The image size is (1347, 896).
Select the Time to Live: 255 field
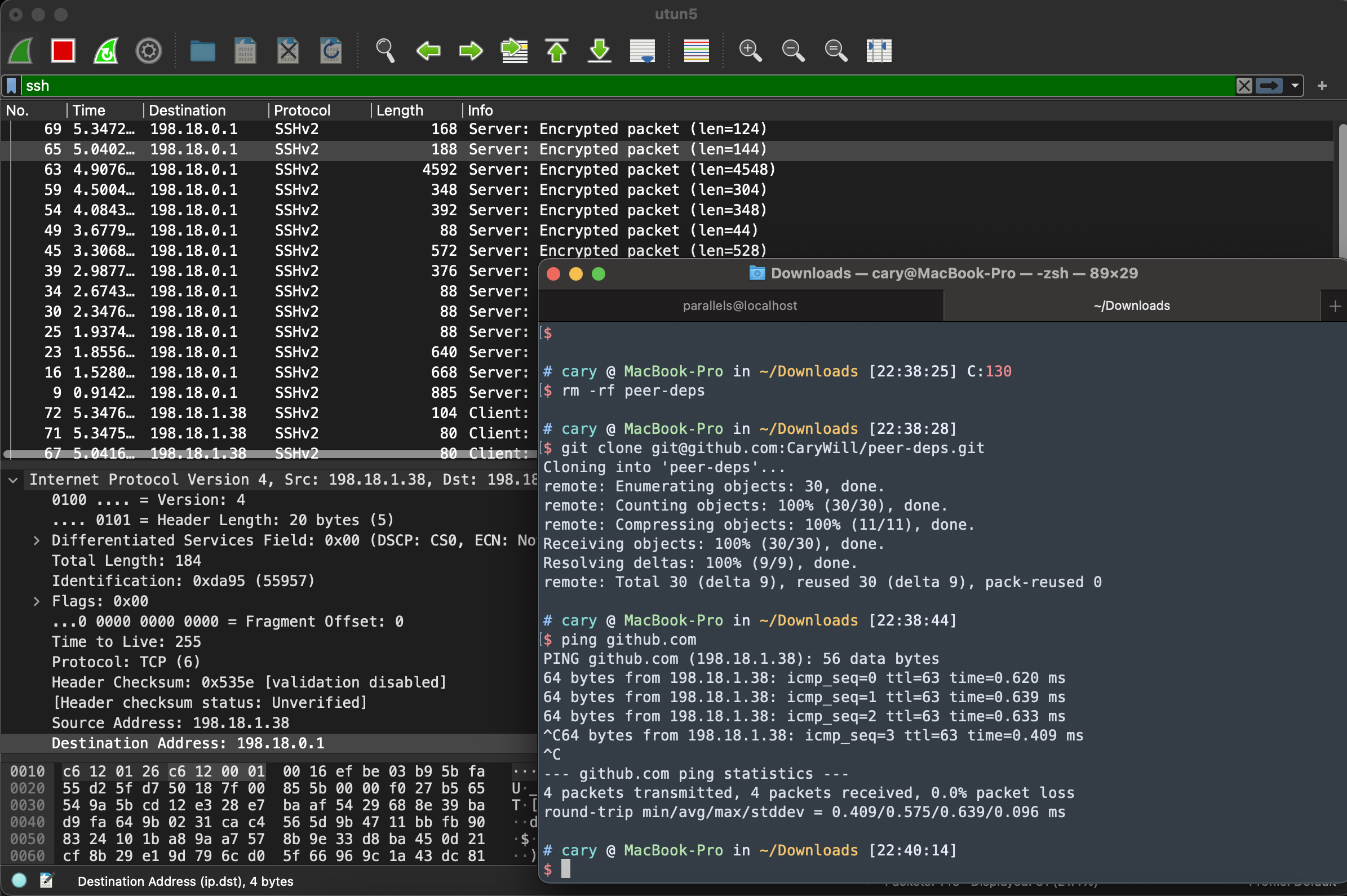click(126, 642)
